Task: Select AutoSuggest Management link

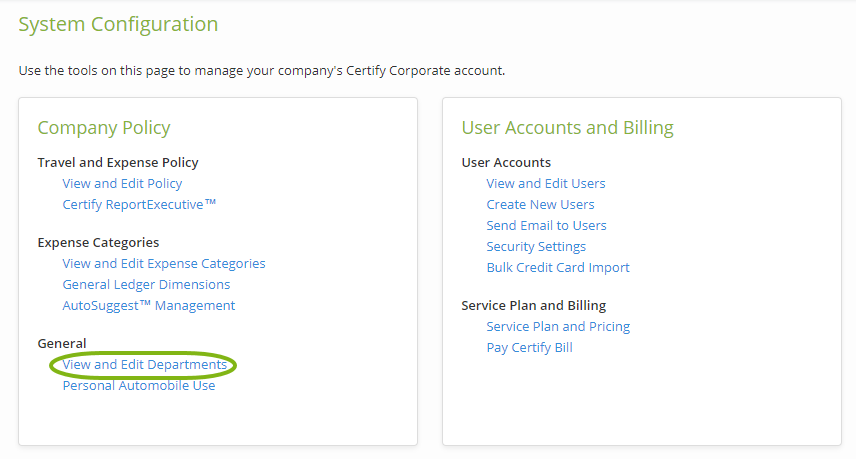Action: [x=149, y=305]
